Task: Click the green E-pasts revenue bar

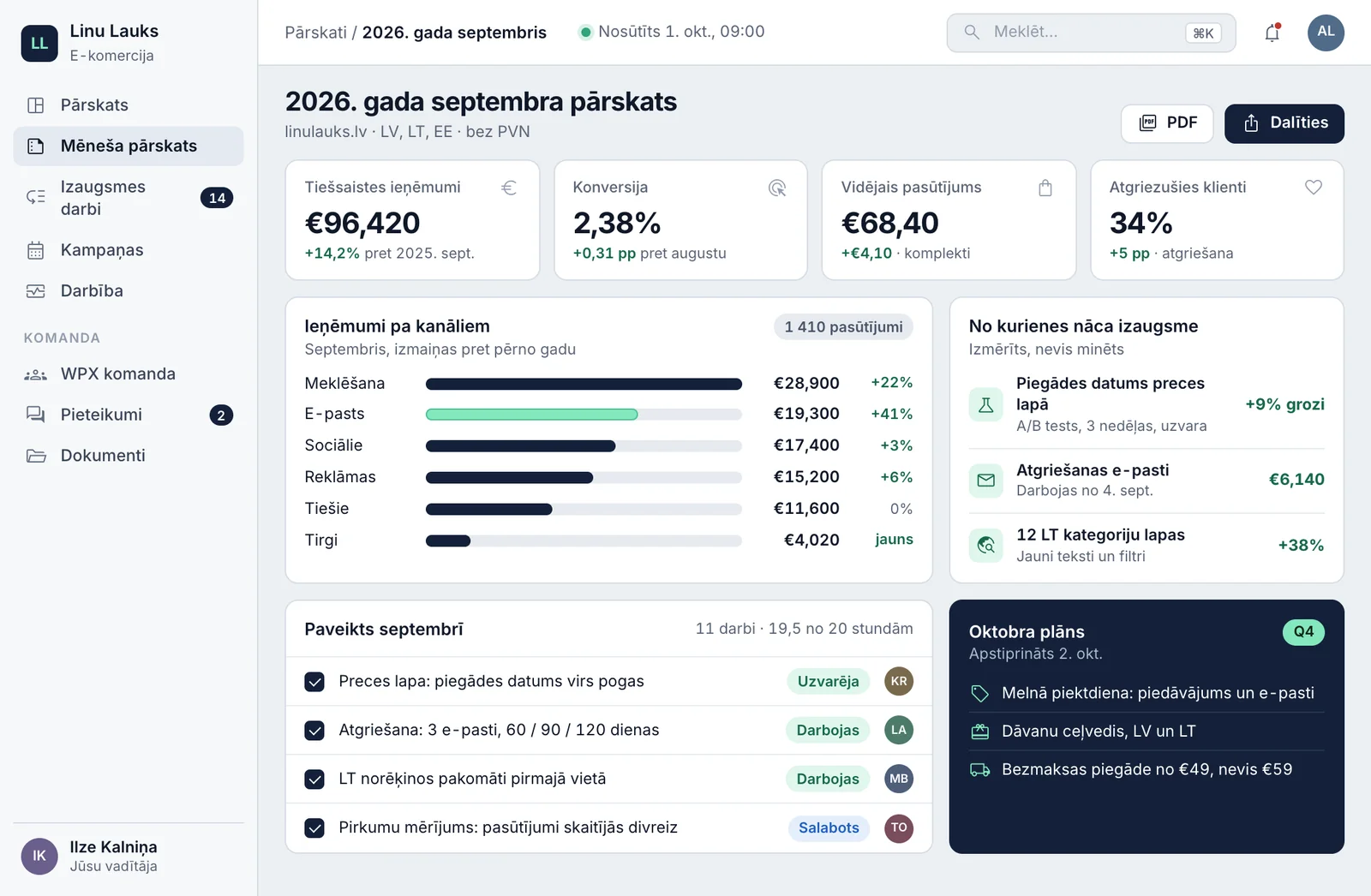Action: 532,415
